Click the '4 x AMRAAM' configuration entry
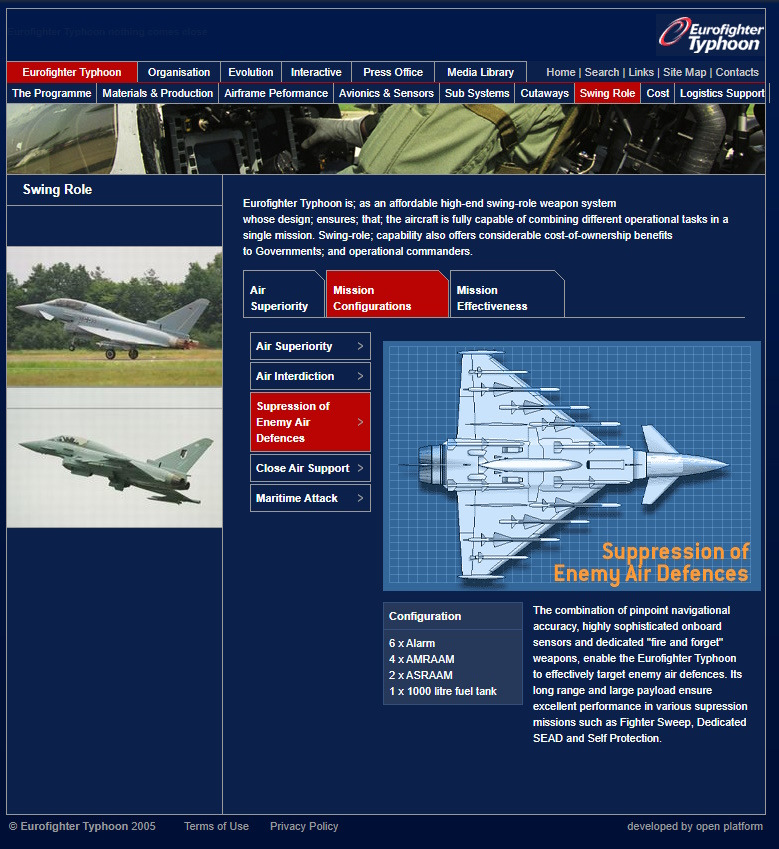Screen dimensions: 779x849 coord(422,659)
